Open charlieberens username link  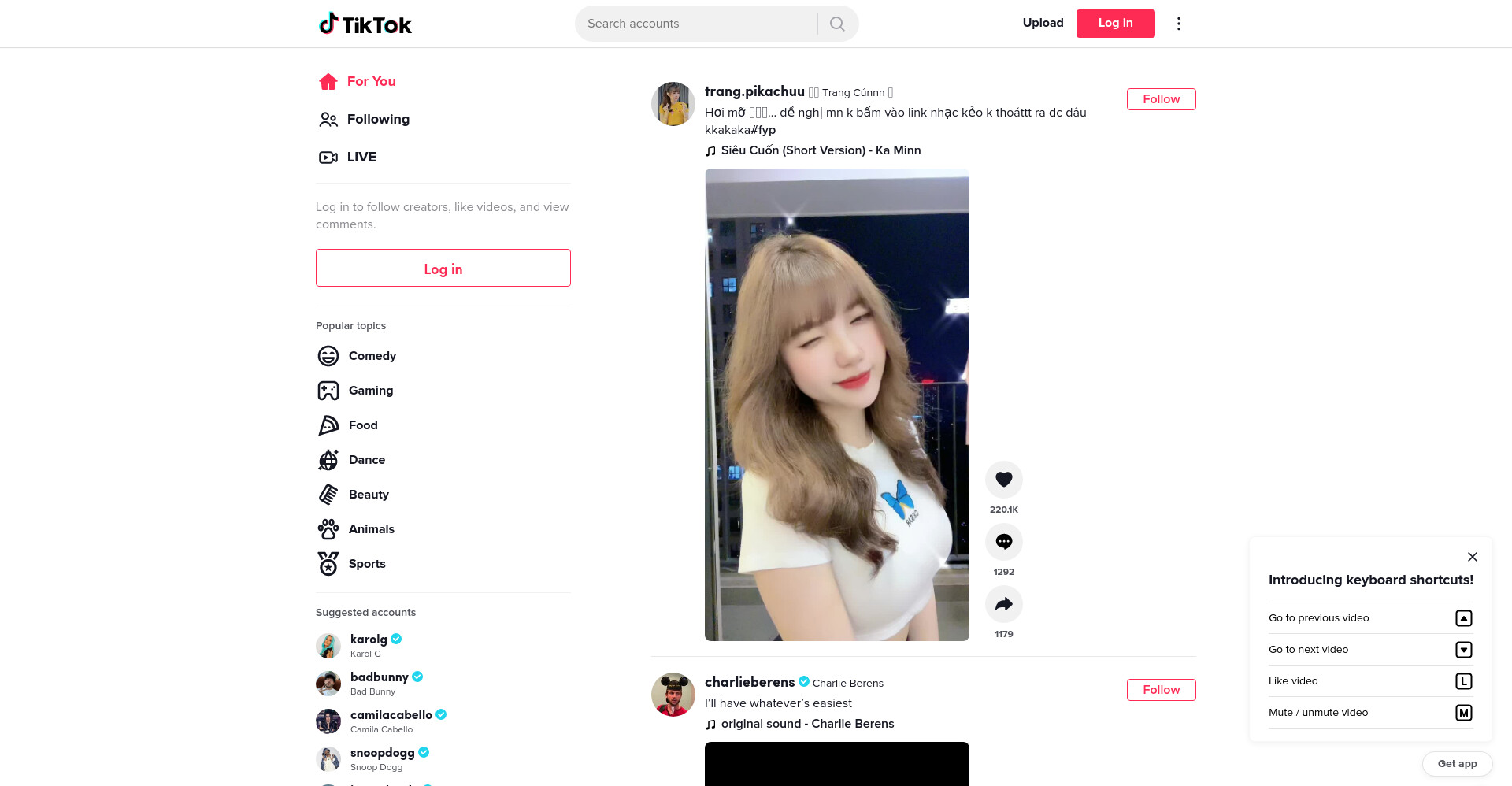pyautogui.click(x=750, y=682)
